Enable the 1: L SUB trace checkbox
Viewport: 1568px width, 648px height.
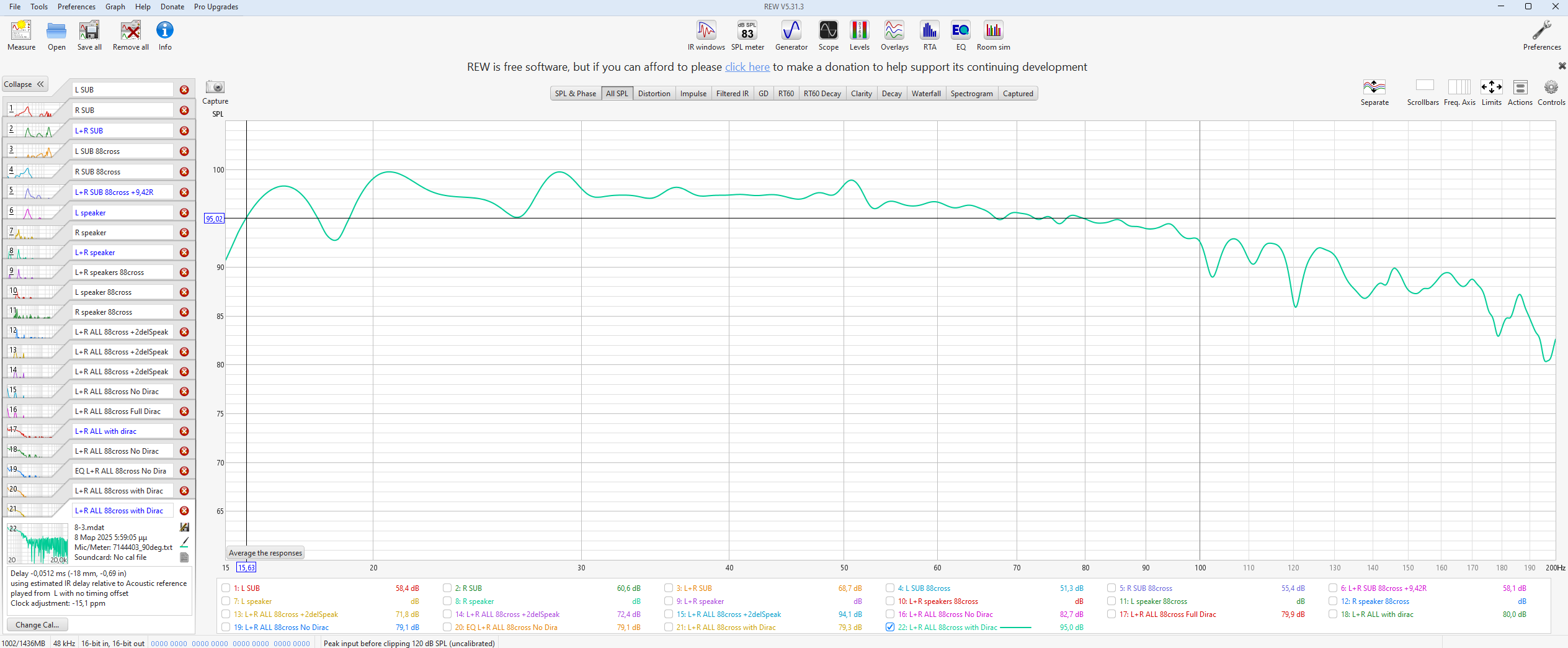click(x=226, y=588)
